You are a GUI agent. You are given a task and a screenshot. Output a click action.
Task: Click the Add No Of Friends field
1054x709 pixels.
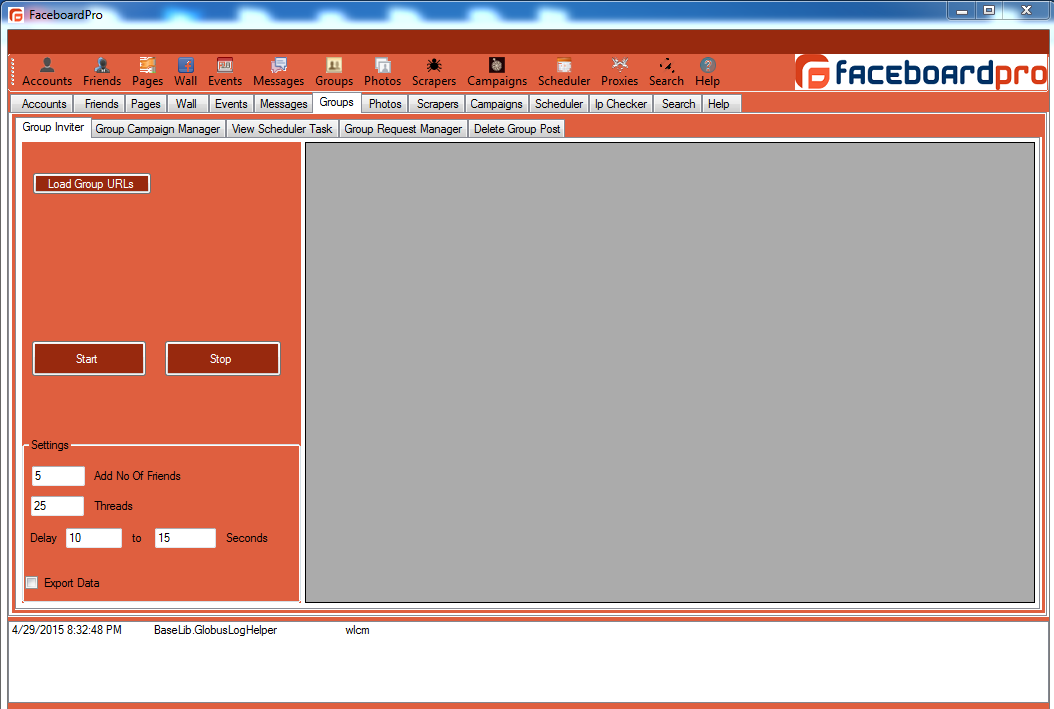click(x=58, y=476)
